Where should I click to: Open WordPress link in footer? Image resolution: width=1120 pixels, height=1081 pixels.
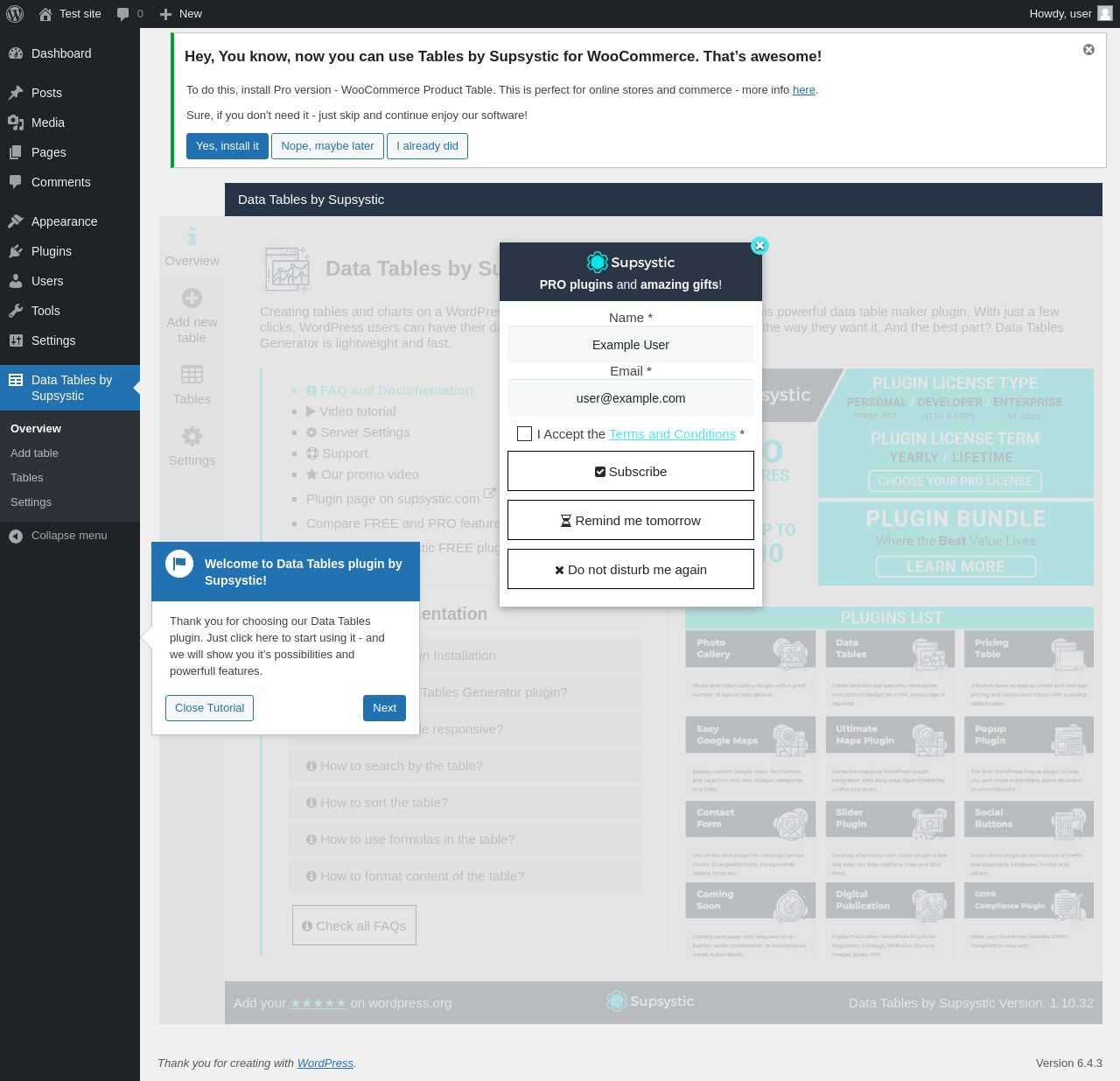coord(325,1063)
